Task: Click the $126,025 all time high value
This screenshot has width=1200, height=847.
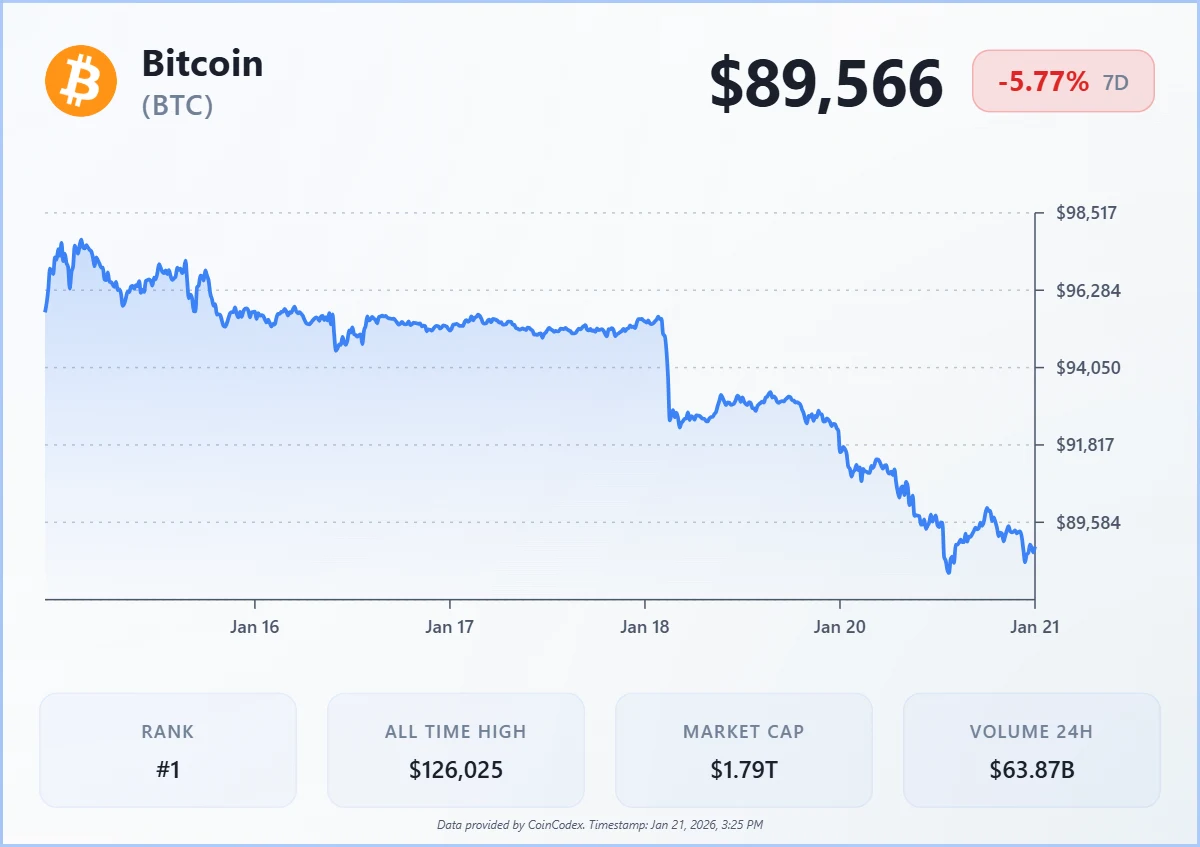Action: (456, 770)
